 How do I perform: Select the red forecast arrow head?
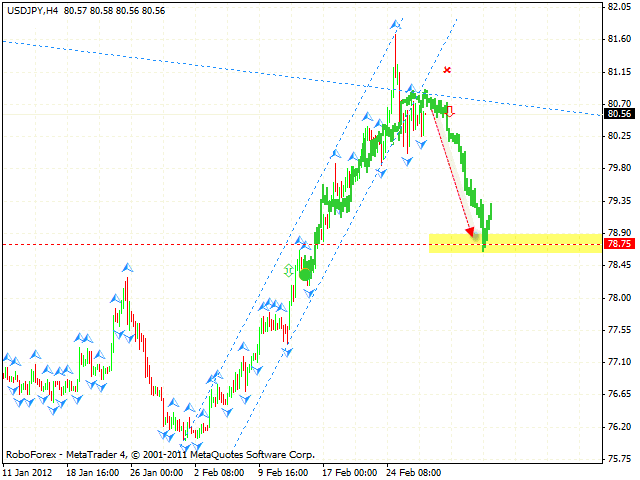point(471,233)
